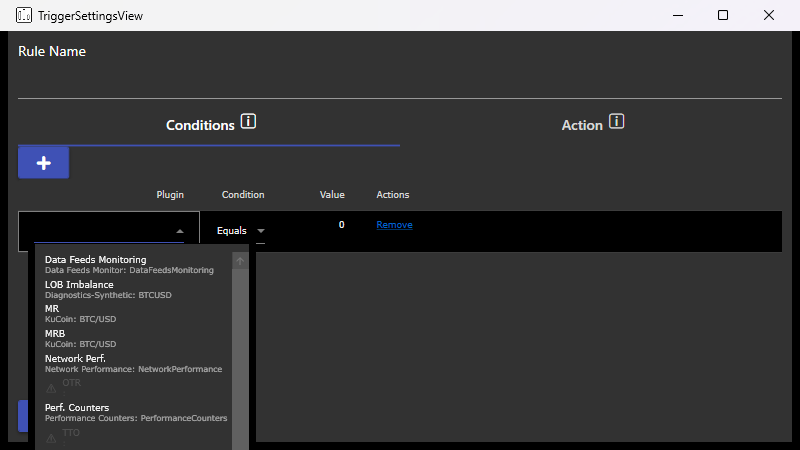Click the warning icon beside OTR

tap(51, 389)
